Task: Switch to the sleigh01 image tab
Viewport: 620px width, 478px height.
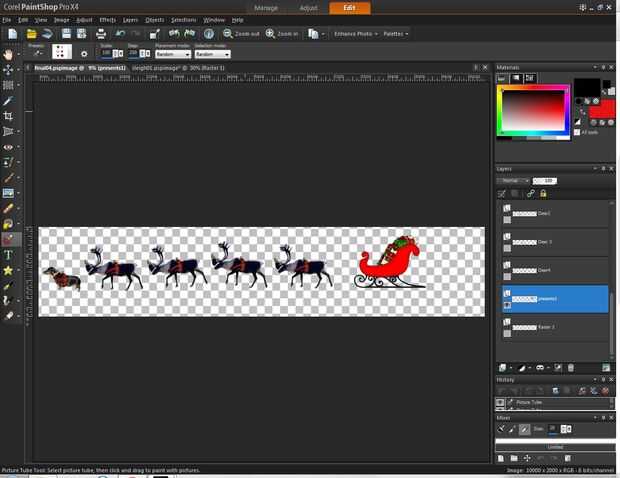Action: 178,68
